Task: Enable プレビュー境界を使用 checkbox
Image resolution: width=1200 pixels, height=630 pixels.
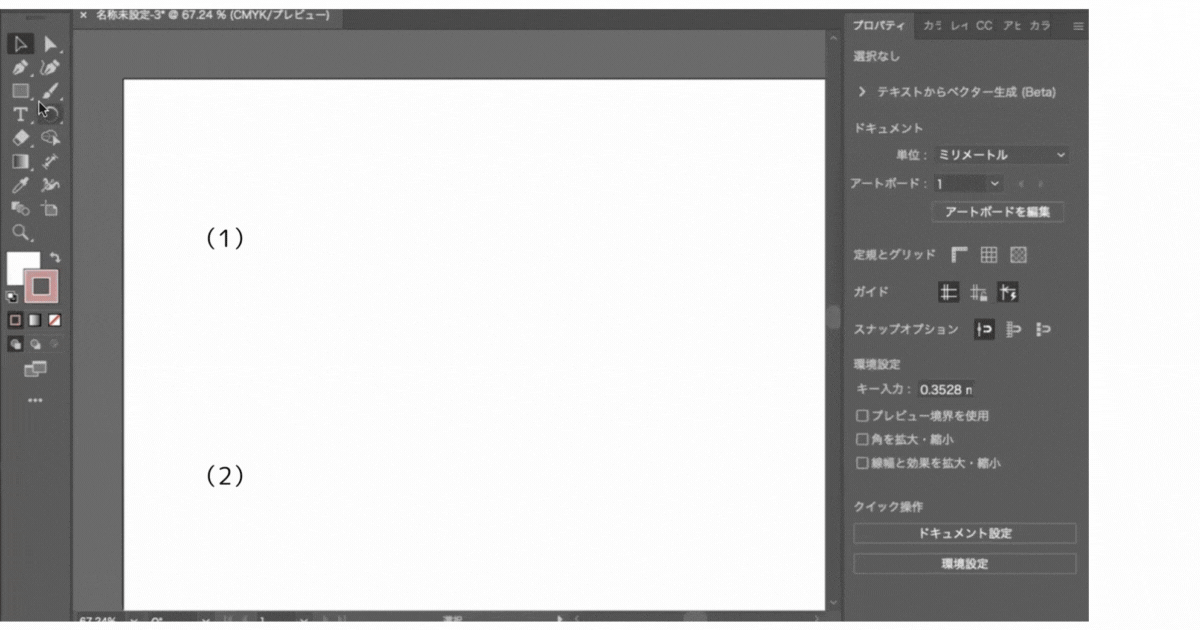Action: [862, 415]
